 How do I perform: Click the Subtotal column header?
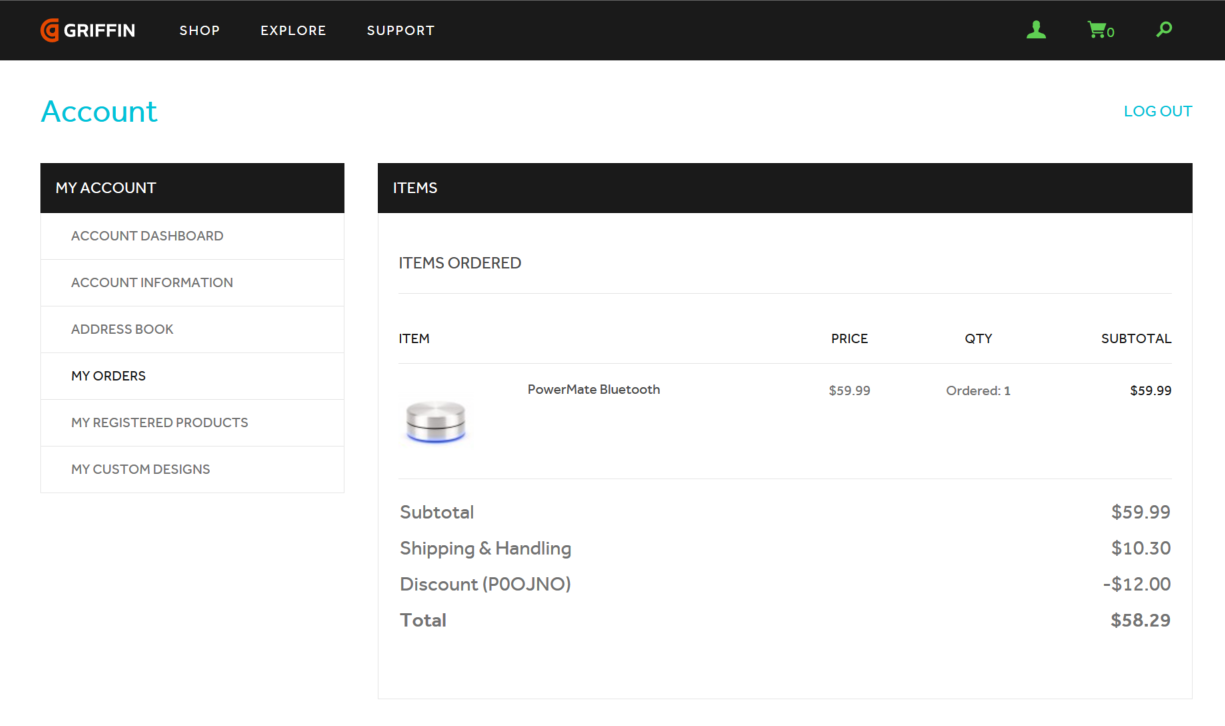1136,339
